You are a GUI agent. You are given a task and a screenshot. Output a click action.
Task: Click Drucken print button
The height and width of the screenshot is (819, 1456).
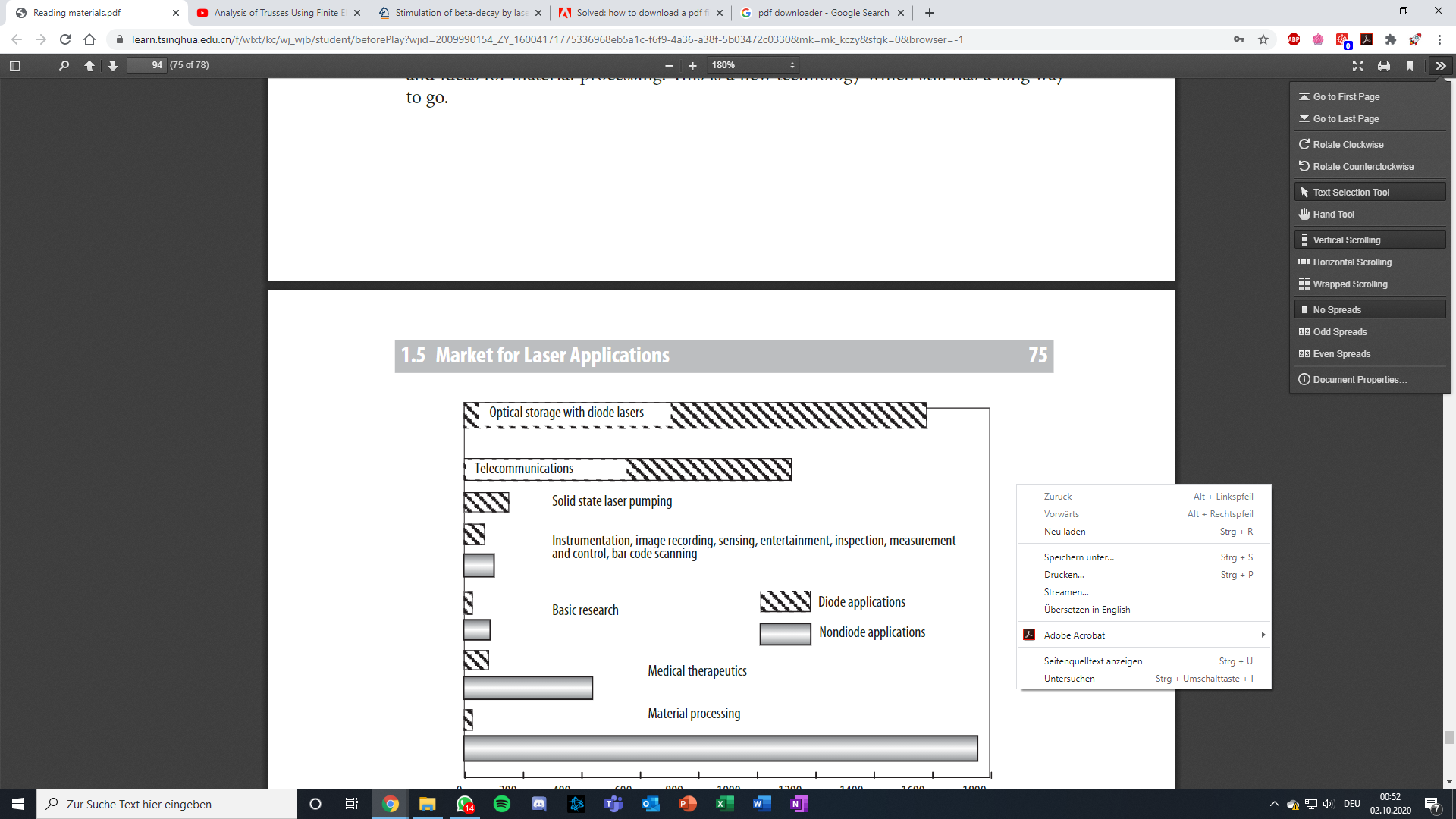coord(1063,574)
